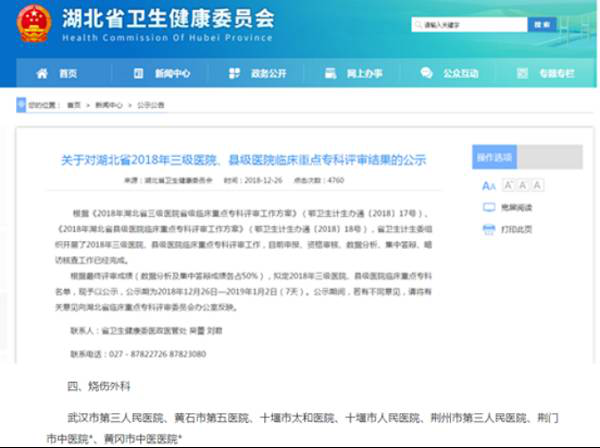
Task: Click the screen reading text link
Action: point(517,207)
